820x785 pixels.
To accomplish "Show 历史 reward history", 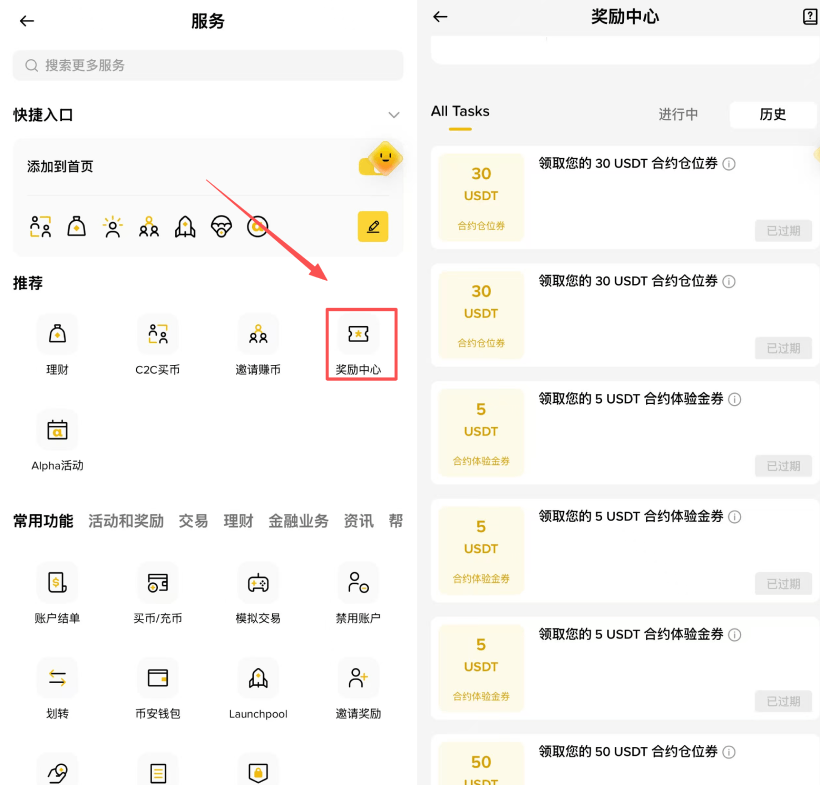I will pos(773,115).
